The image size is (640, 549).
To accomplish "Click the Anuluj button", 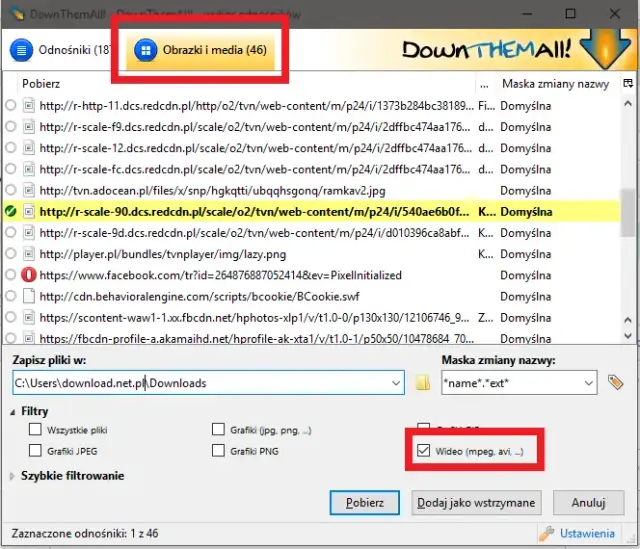I will (589, 502).
